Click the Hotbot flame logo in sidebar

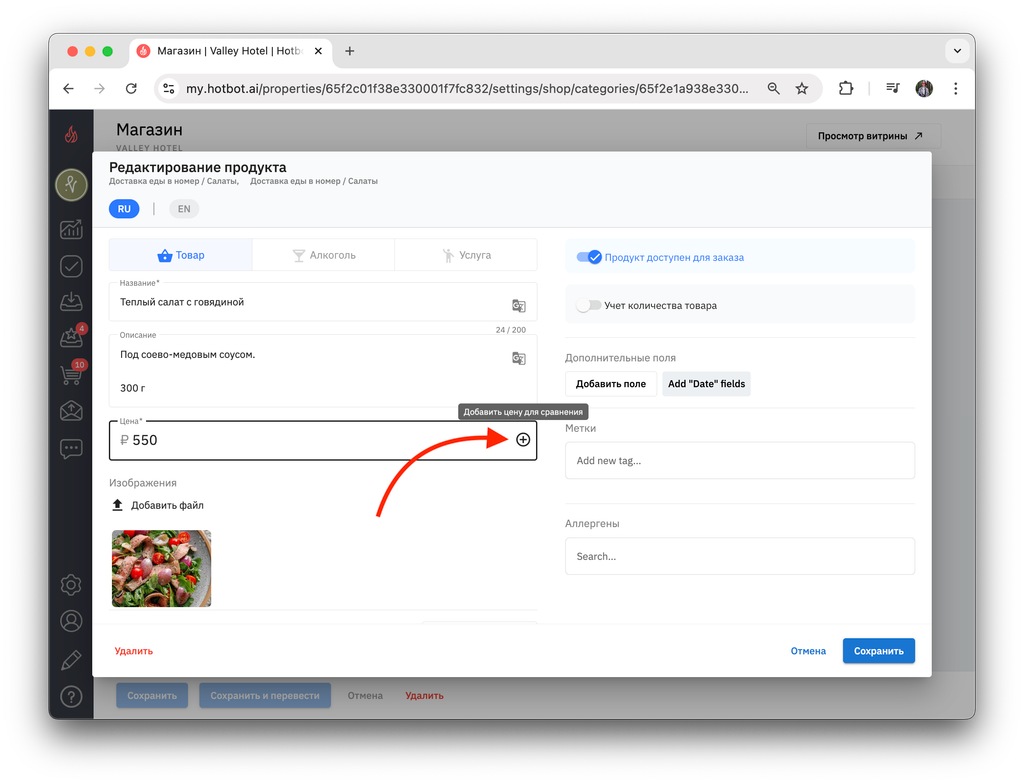(x=71, y=135)
